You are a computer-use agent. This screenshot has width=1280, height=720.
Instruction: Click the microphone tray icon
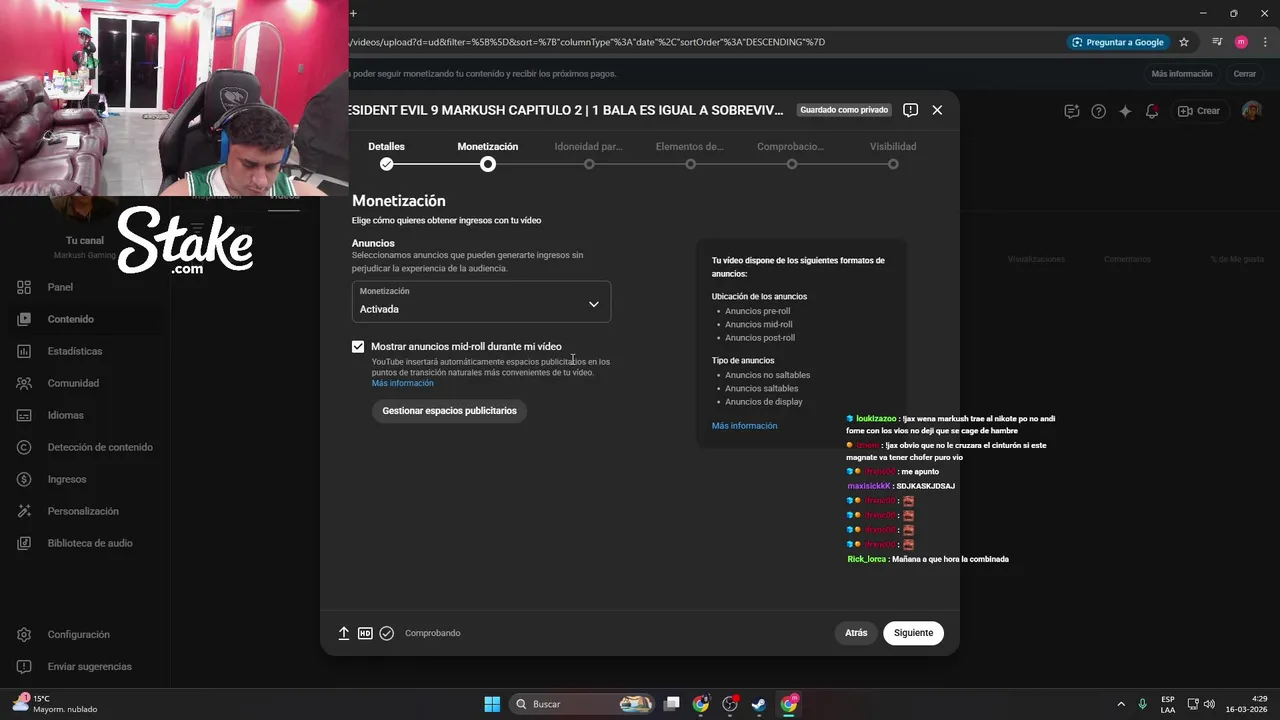[x=1142, y=704]
